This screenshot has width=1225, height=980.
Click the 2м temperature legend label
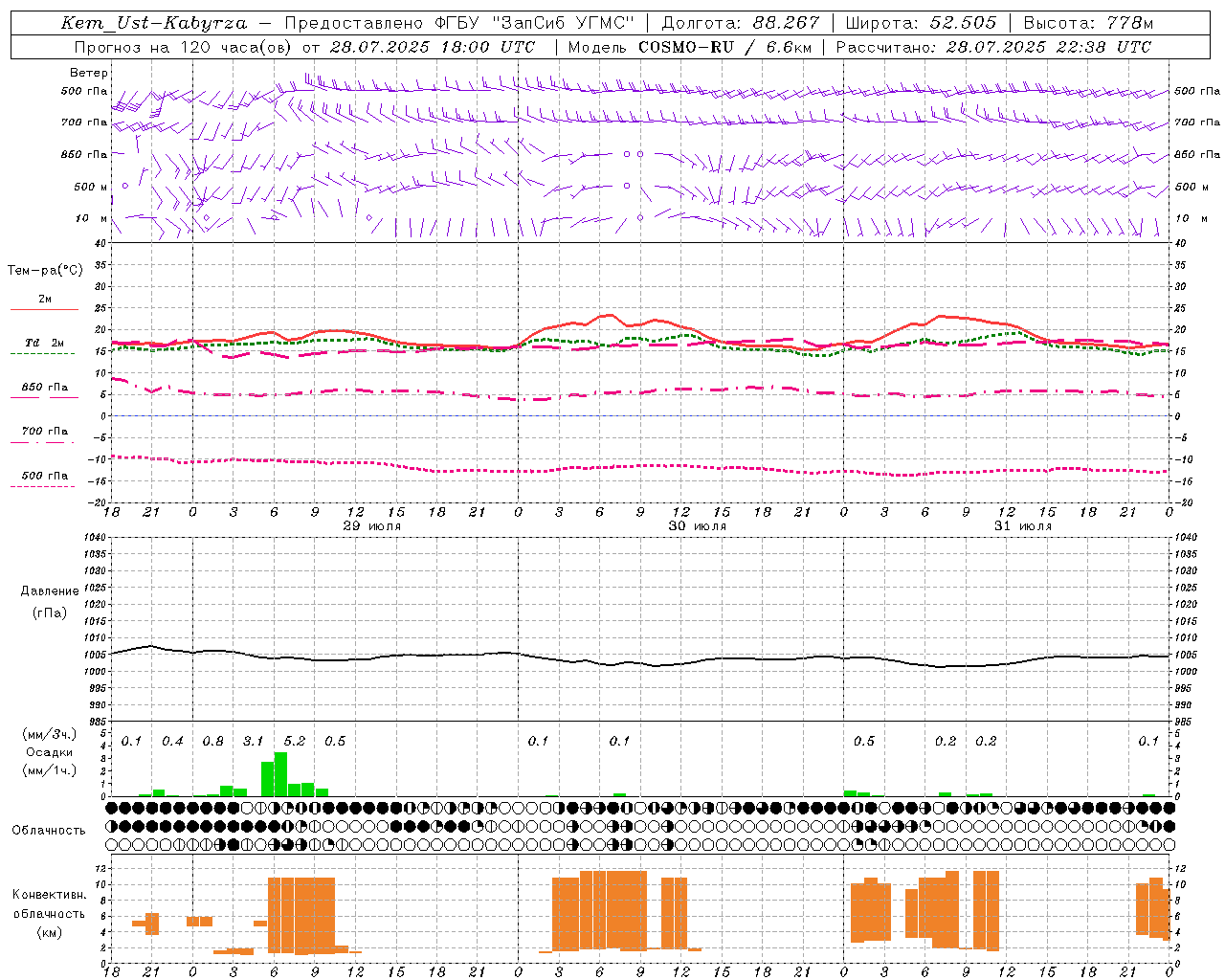pos(45,299)
